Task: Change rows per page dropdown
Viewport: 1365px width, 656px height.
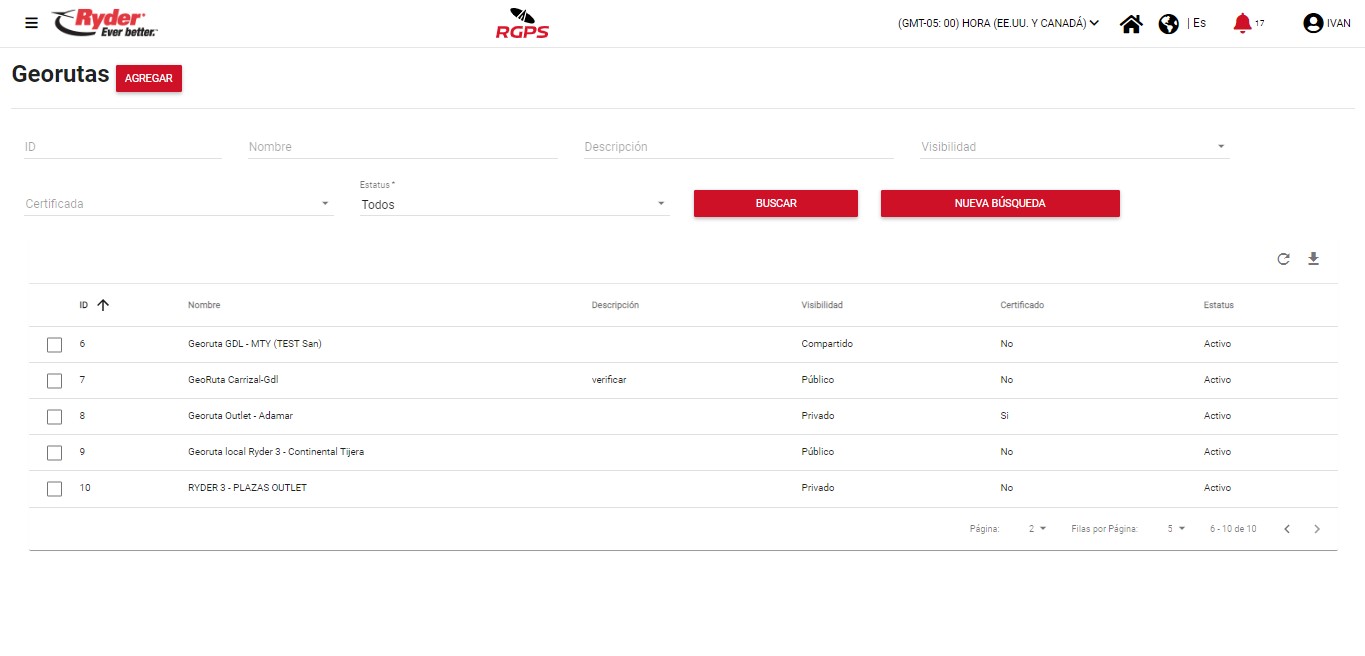Action: click(x=1175, y=529)
